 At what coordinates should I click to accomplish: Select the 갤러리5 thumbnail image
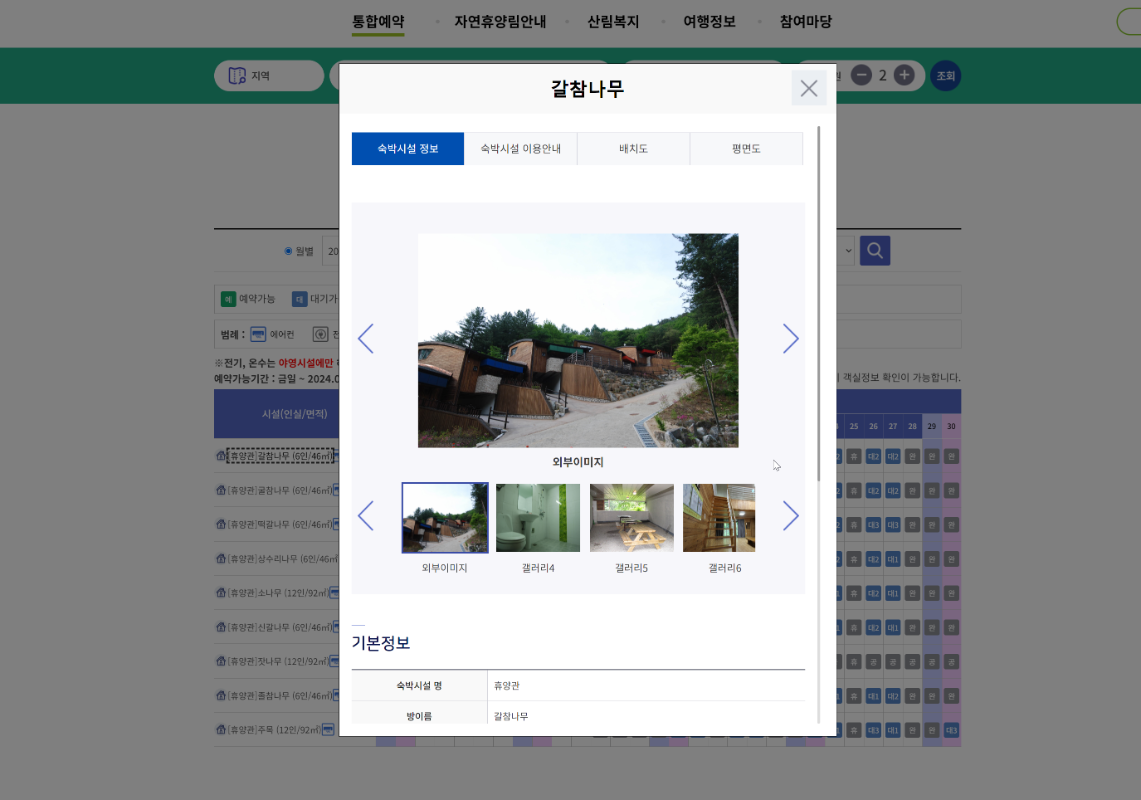point(631,517)
